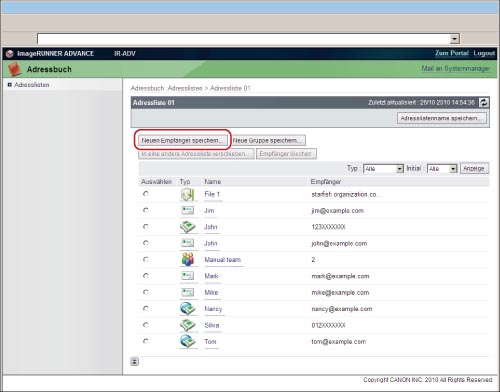The image size is (500, 392).
Task: Click the email icon in Jim's row
Action: (x=187, y=210)
